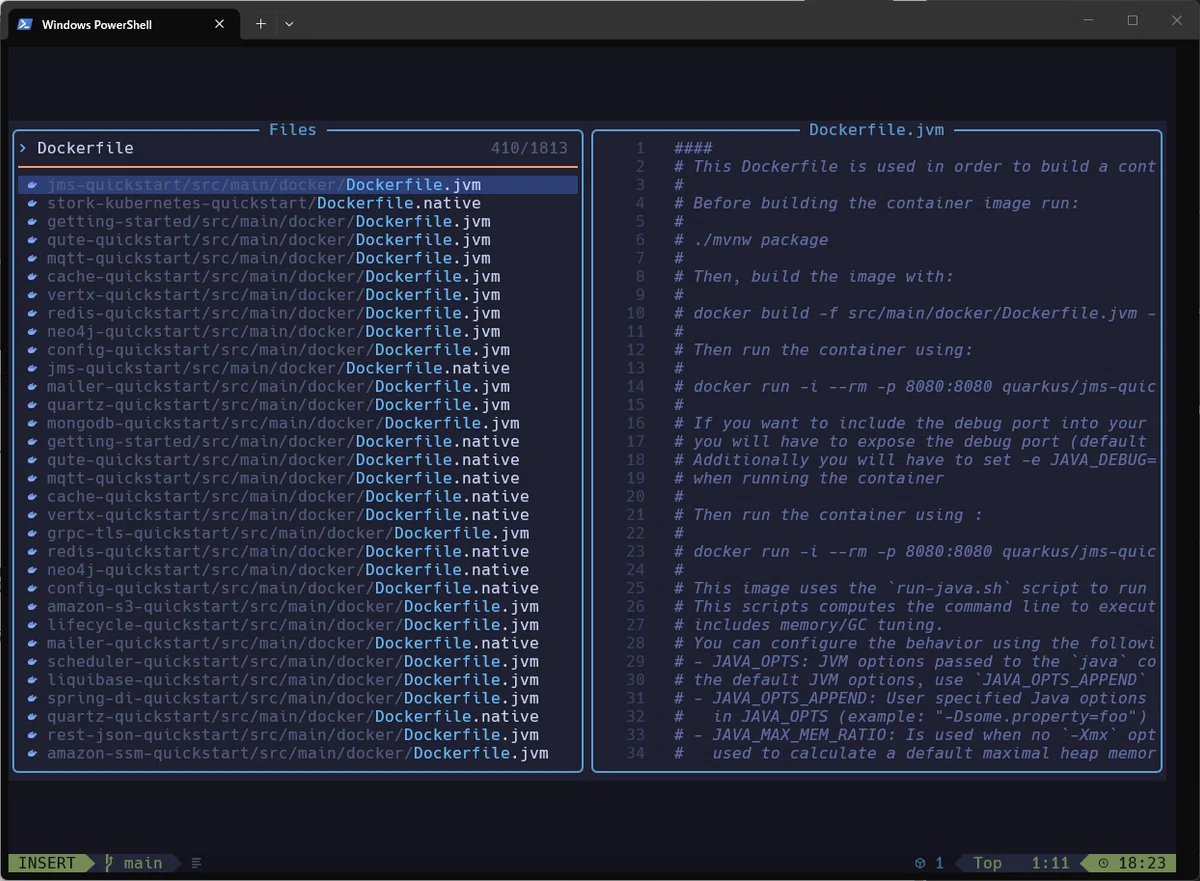This screenshot has width=1200, height=881.
Task: Click the lines icon after the main branch segment
Action: 196,863
